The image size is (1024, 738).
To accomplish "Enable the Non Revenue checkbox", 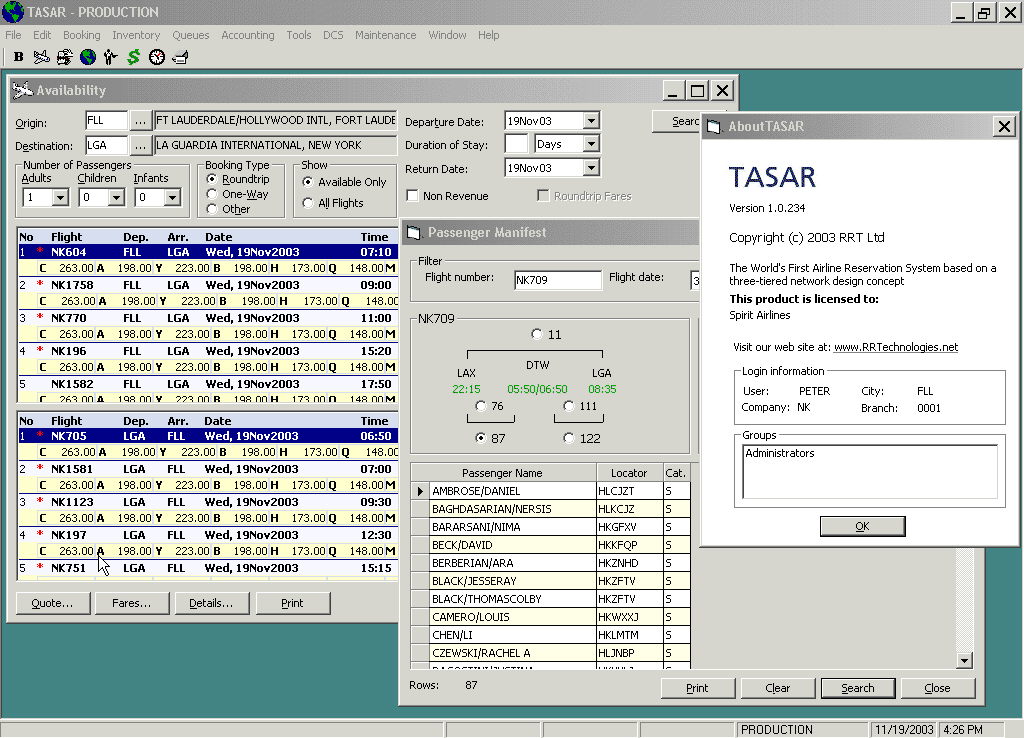I will (x=412, y=196).
